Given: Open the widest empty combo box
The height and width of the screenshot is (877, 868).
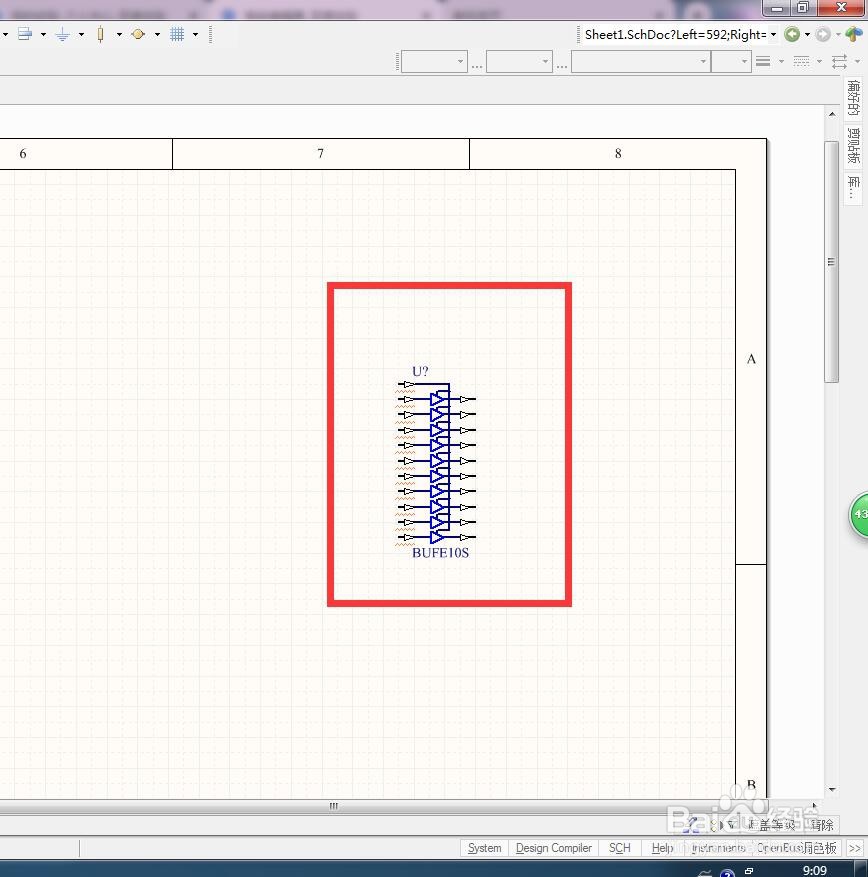Looking at the screenshot, I should [641, 61].
